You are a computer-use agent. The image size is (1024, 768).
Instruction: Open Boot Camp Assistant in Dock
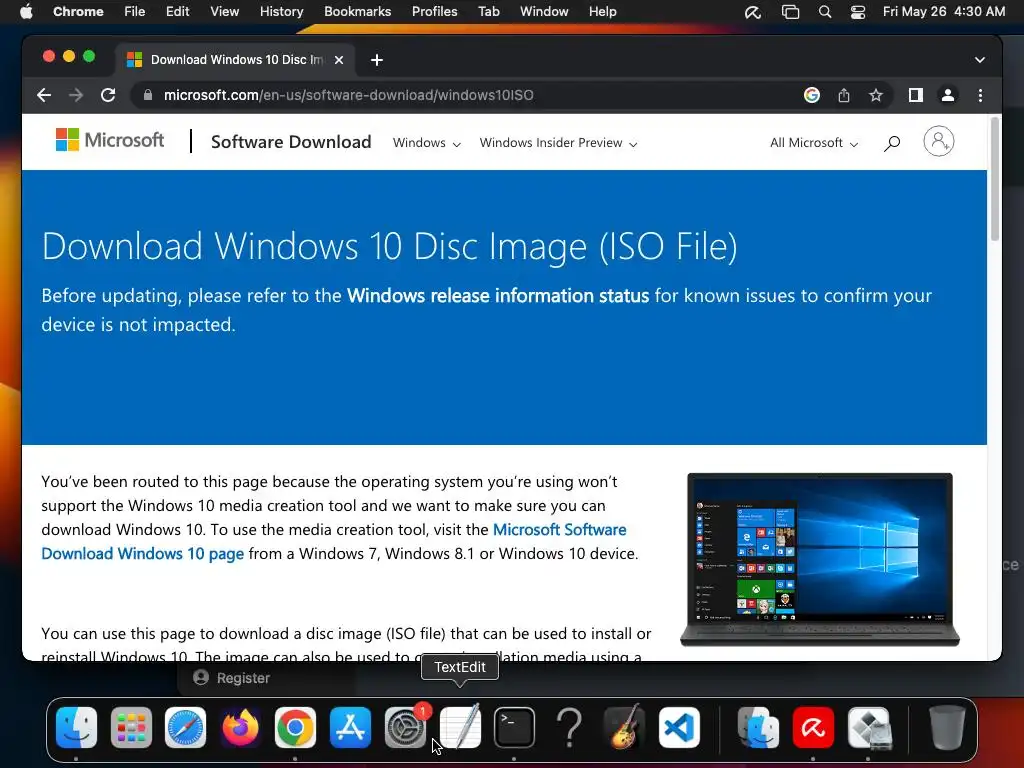click(869, 728)
